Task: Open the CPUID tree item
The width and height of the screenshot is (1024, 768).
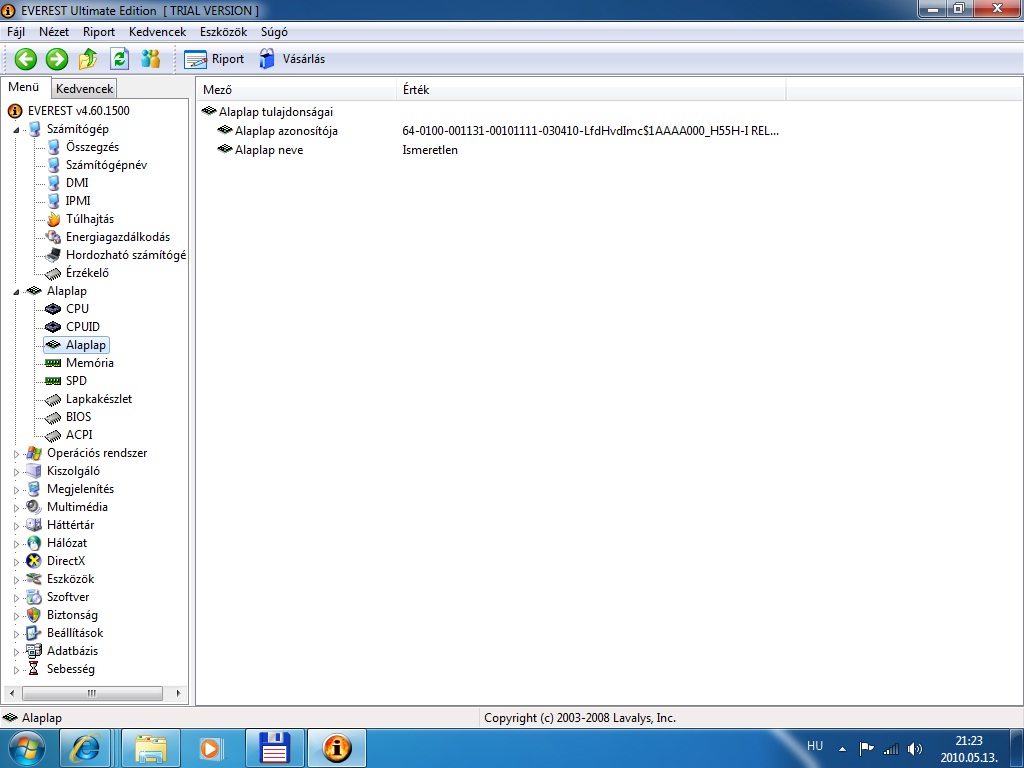Action: tap(82, 327)
